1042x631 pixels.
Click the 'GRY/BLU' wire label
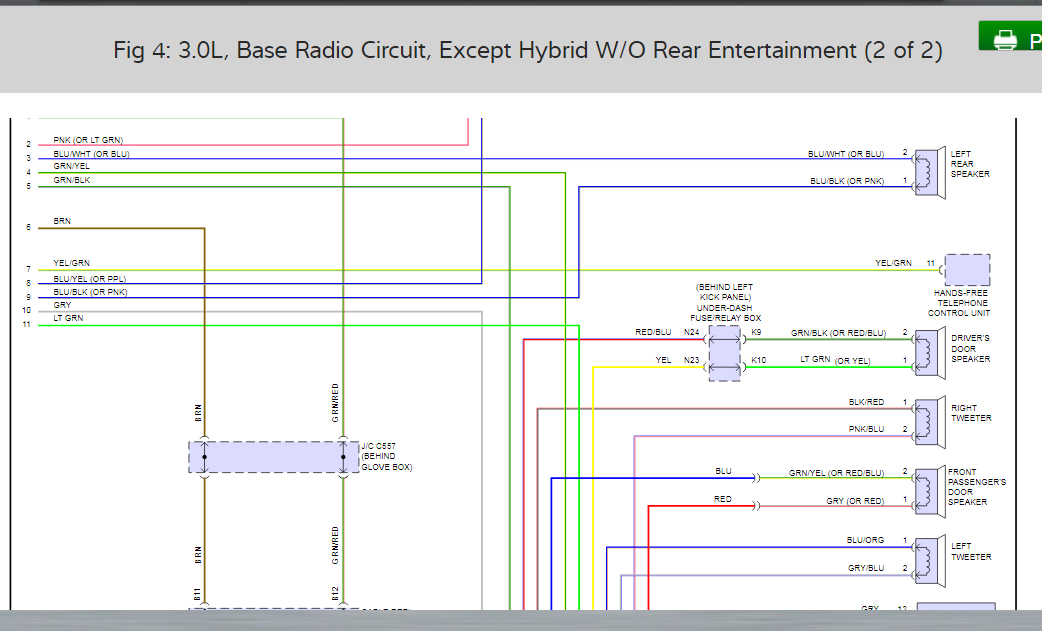(866, 568)
